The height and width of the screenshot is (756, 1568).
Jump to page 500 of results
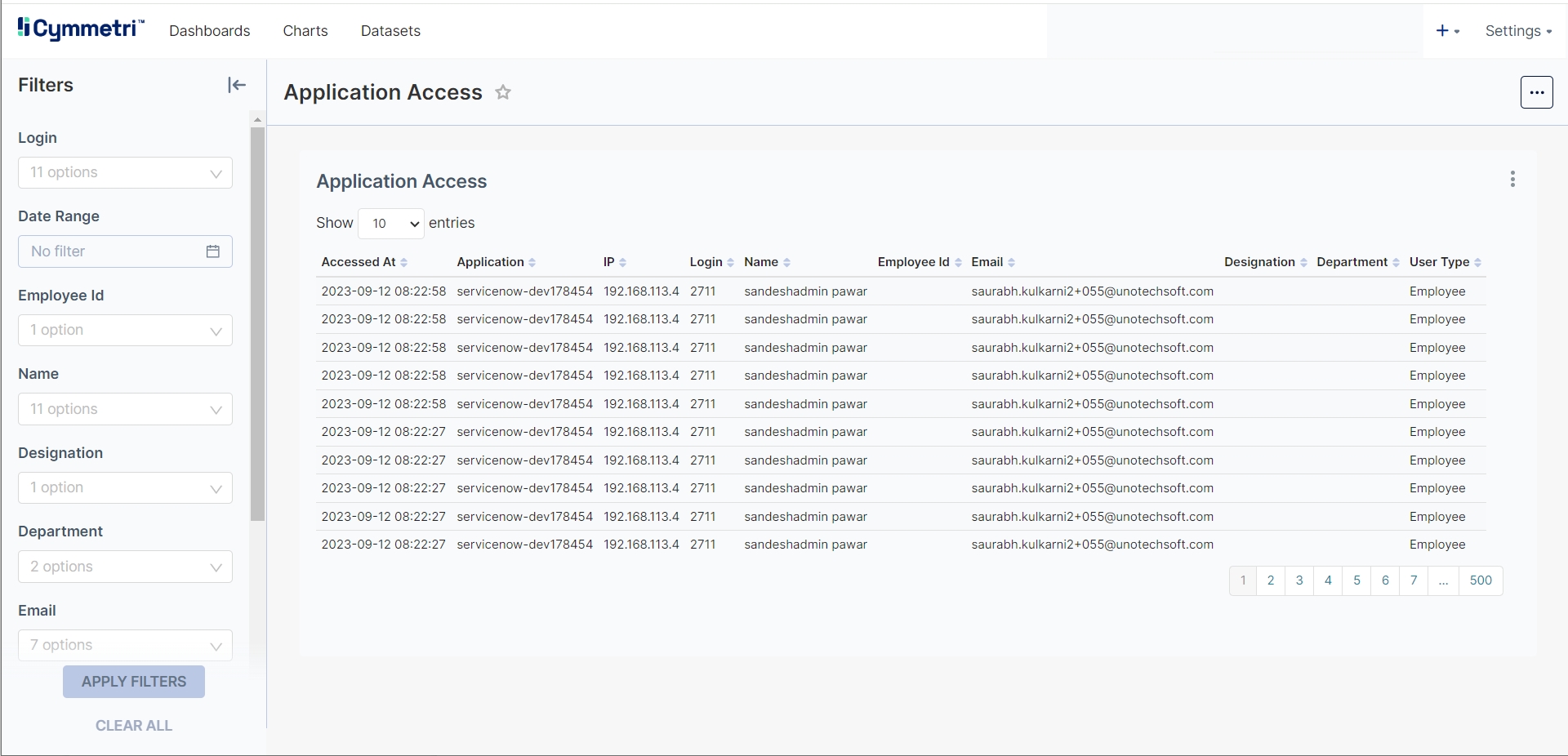1480,580
